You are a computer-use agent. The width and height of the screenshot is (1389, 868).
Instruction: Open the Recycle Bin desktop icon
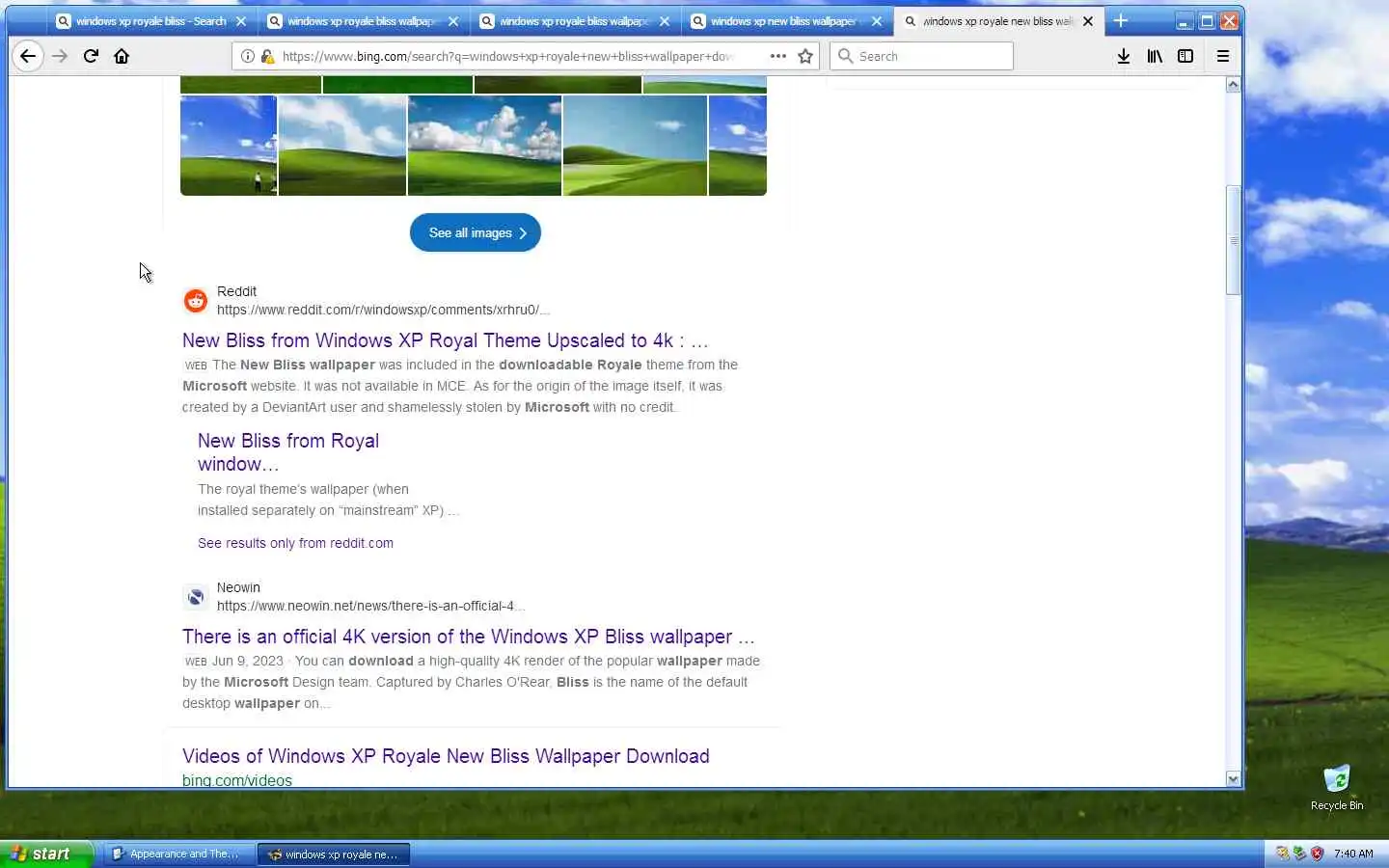[1337, 788]
